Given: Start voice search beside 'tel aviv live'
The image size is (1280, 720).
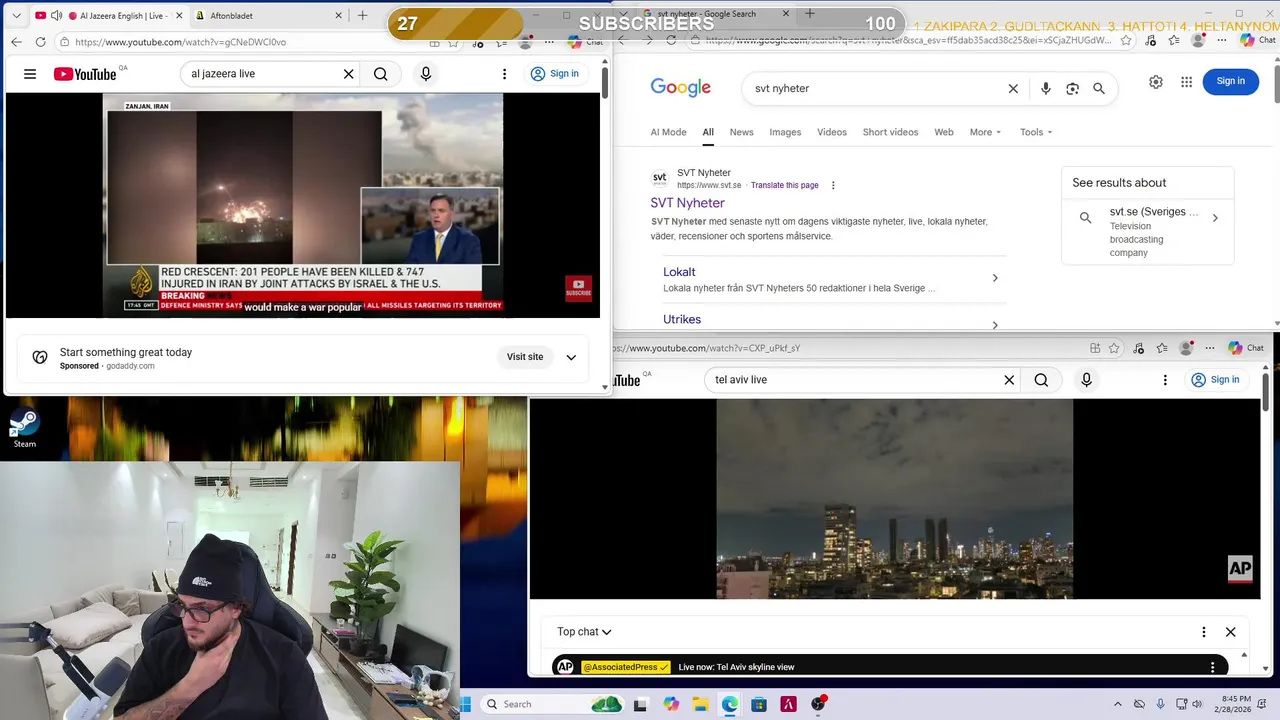Looking at the screenshot, I should 1087,380.
